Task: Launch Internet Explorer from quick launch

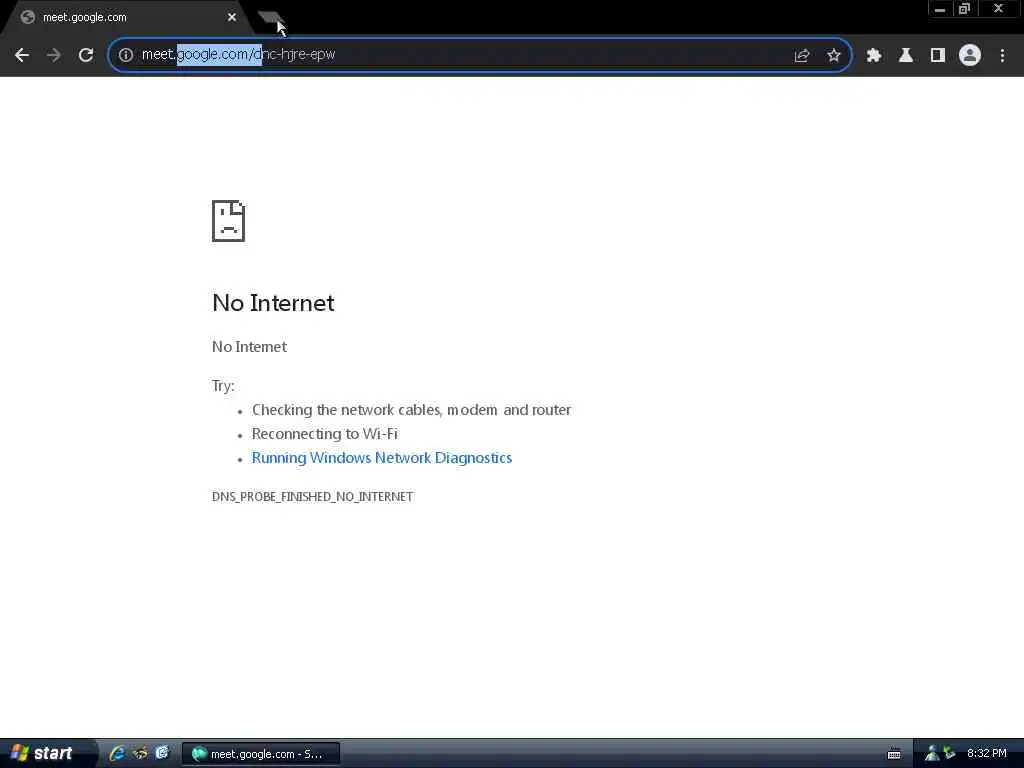Action: (118, 754)
